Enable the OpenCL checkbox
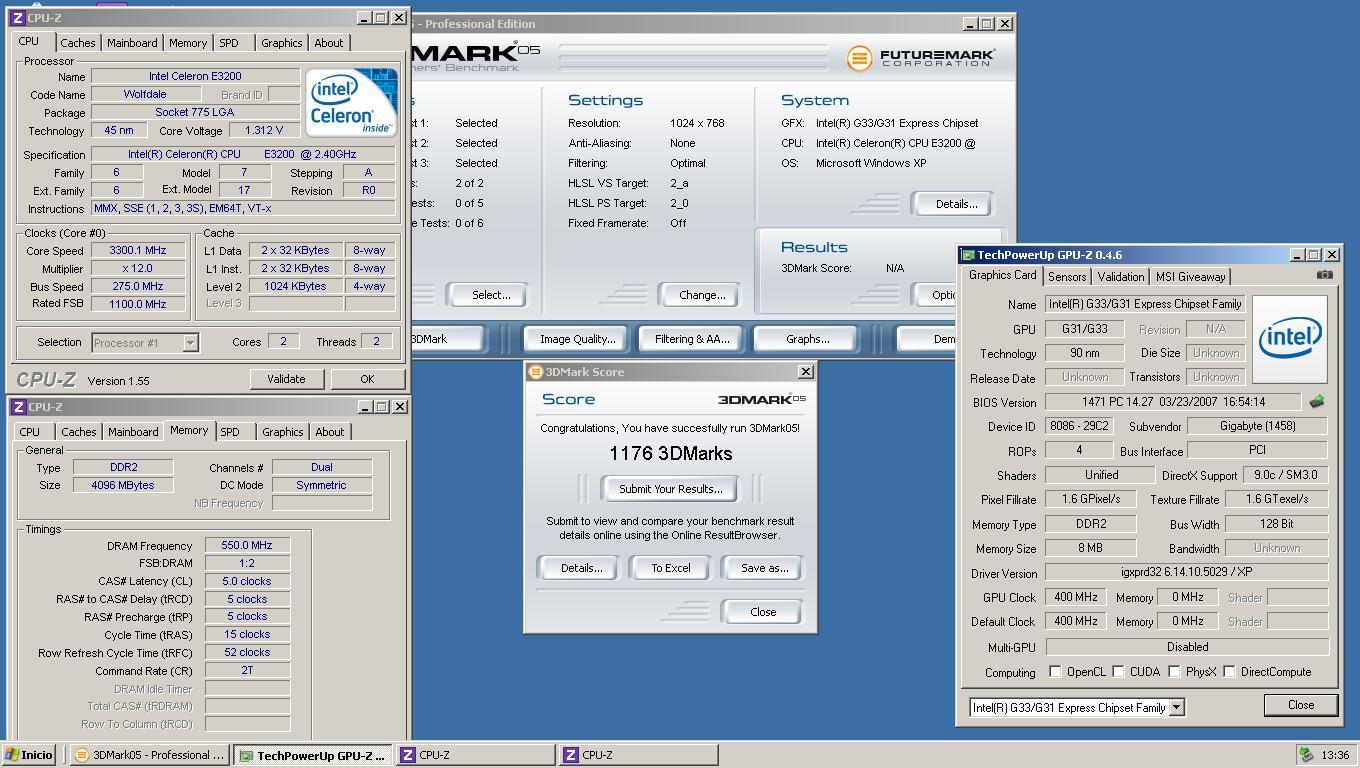This screenshot has height=768, width=1360. coord(1055,672)
